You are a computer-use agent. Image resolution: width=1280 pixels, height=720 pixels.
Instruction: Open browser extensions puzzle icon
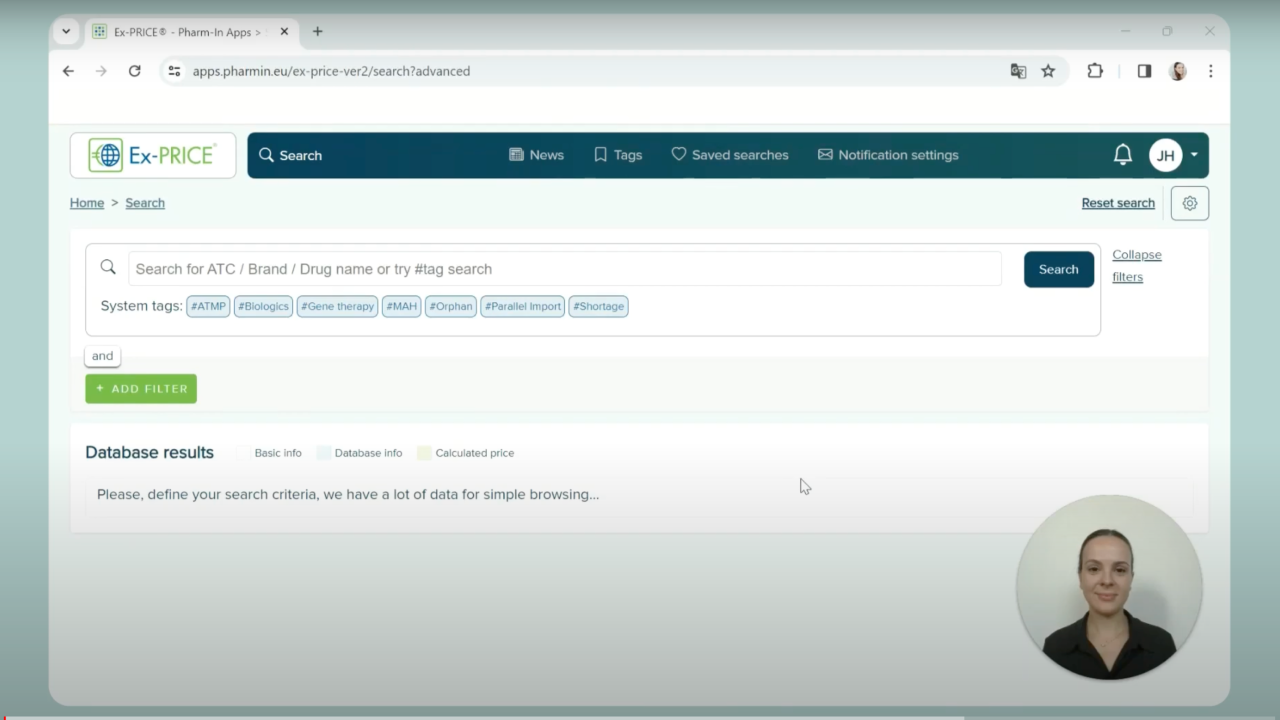tap(1095, 71)
